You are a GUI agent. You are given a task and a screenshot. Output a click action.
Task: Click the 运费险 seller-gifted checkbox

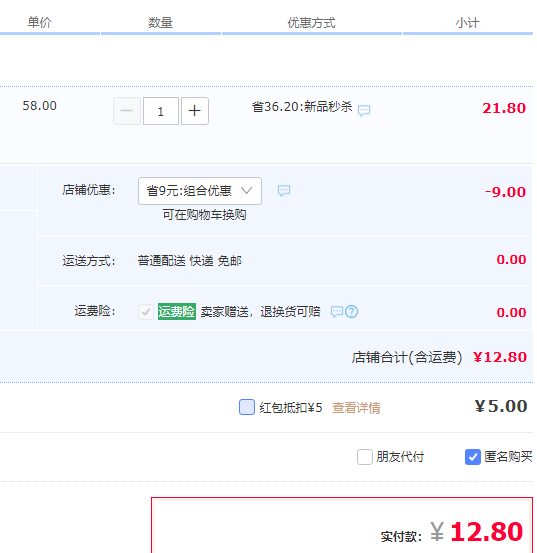coord(146,312)
